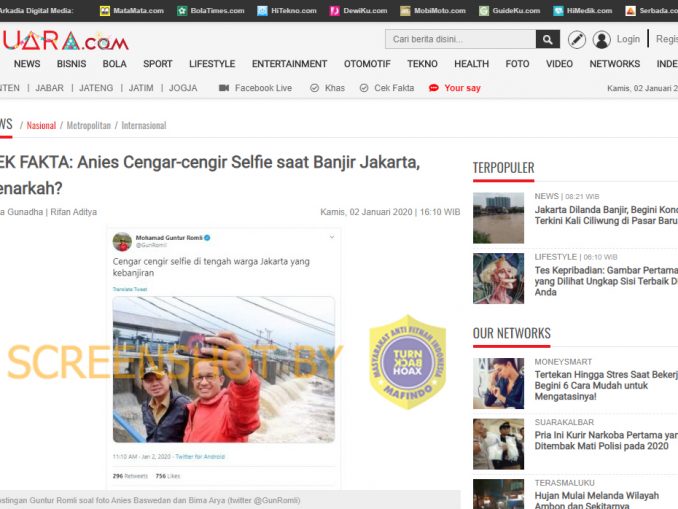Select the Metropolitan breadcrumb tab
This screenshot has height=509, width=678.
pos(89,125)
